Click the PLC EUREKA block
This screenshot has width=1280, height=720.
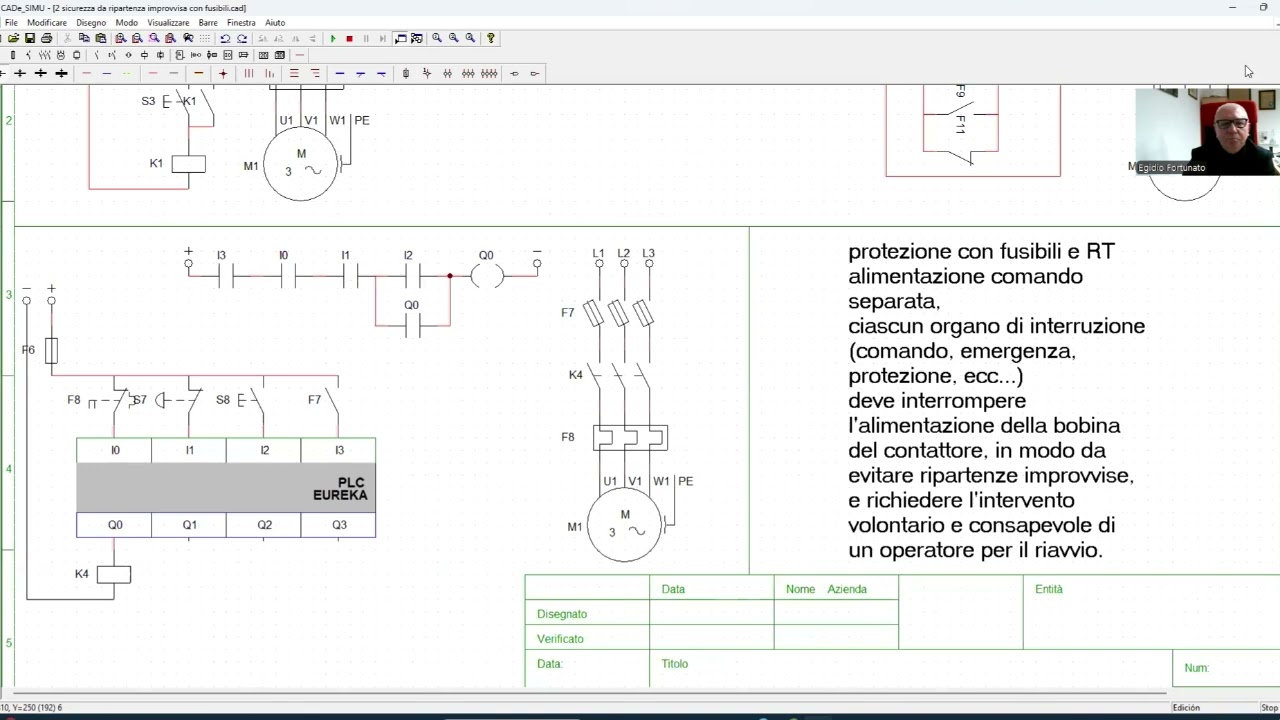(226, 488)
